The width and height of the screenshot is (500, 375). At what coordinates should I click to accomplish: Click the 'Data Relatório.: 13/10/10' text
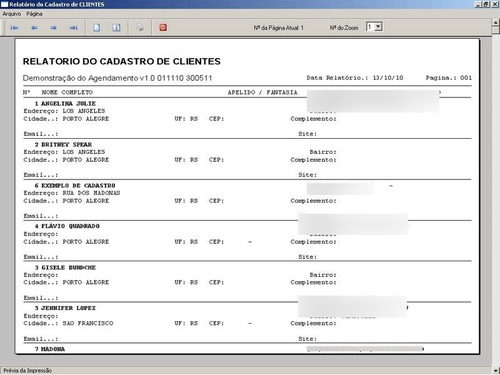click(355, 78)
